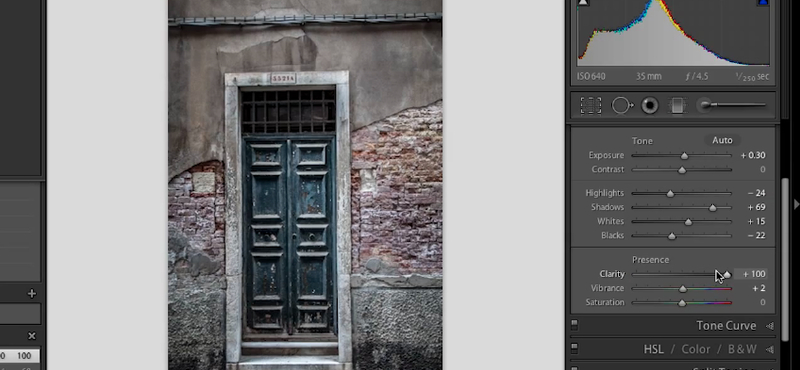Switch to the B&W tab
The image size is (800, 370).
point(742,349)
